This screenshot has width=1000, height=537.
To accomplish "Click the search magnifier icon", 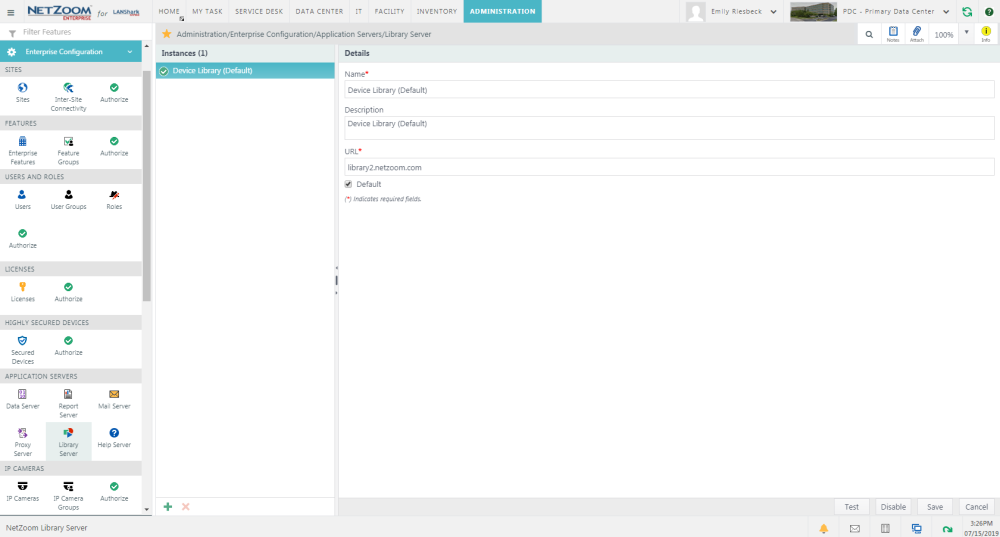I will [869, 34].
